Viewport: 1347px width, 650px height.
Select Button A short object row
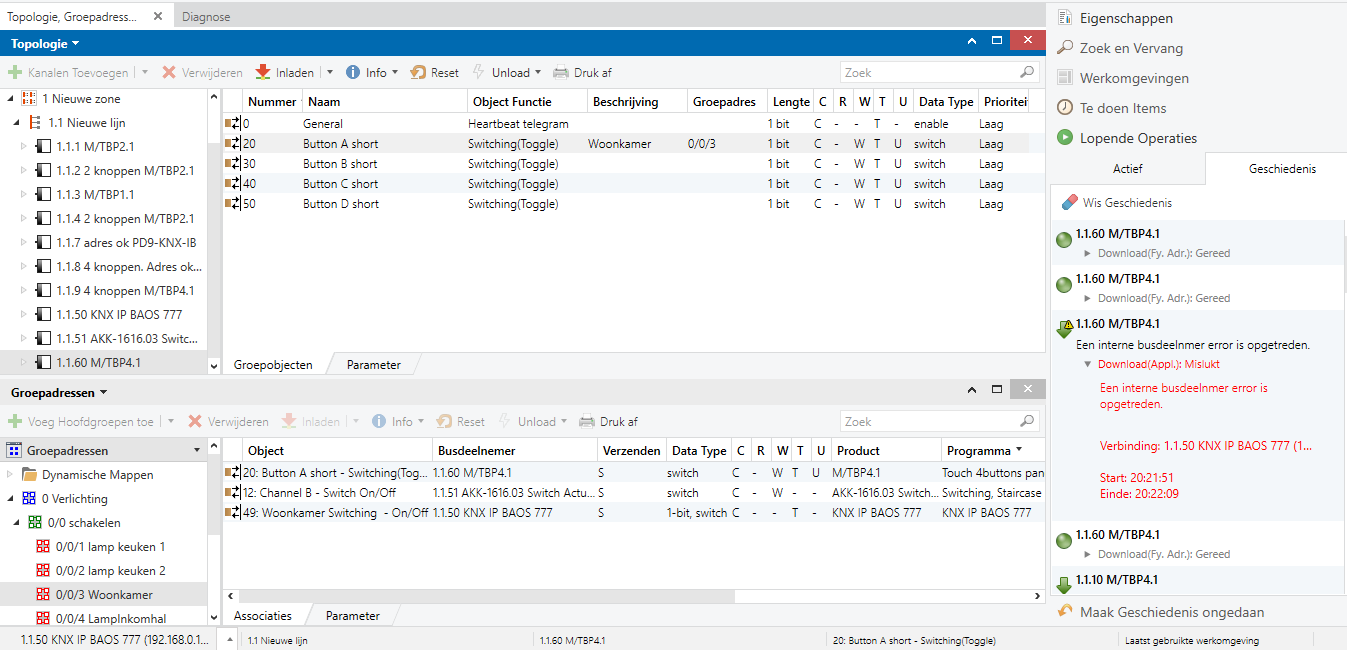[x=633, y=144]
